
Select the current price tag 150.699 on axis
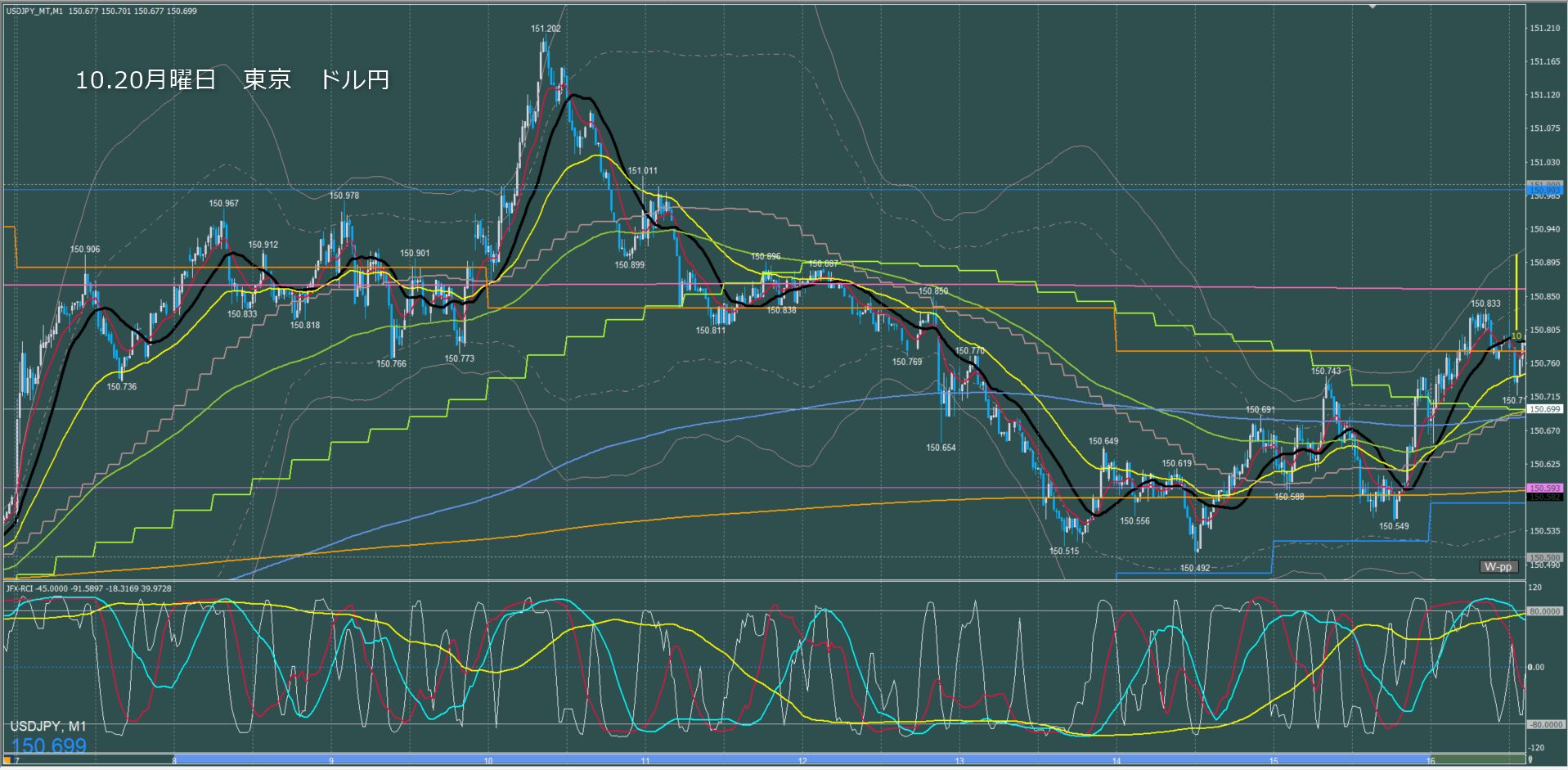pyautogui.click(x=1545, y=409)
